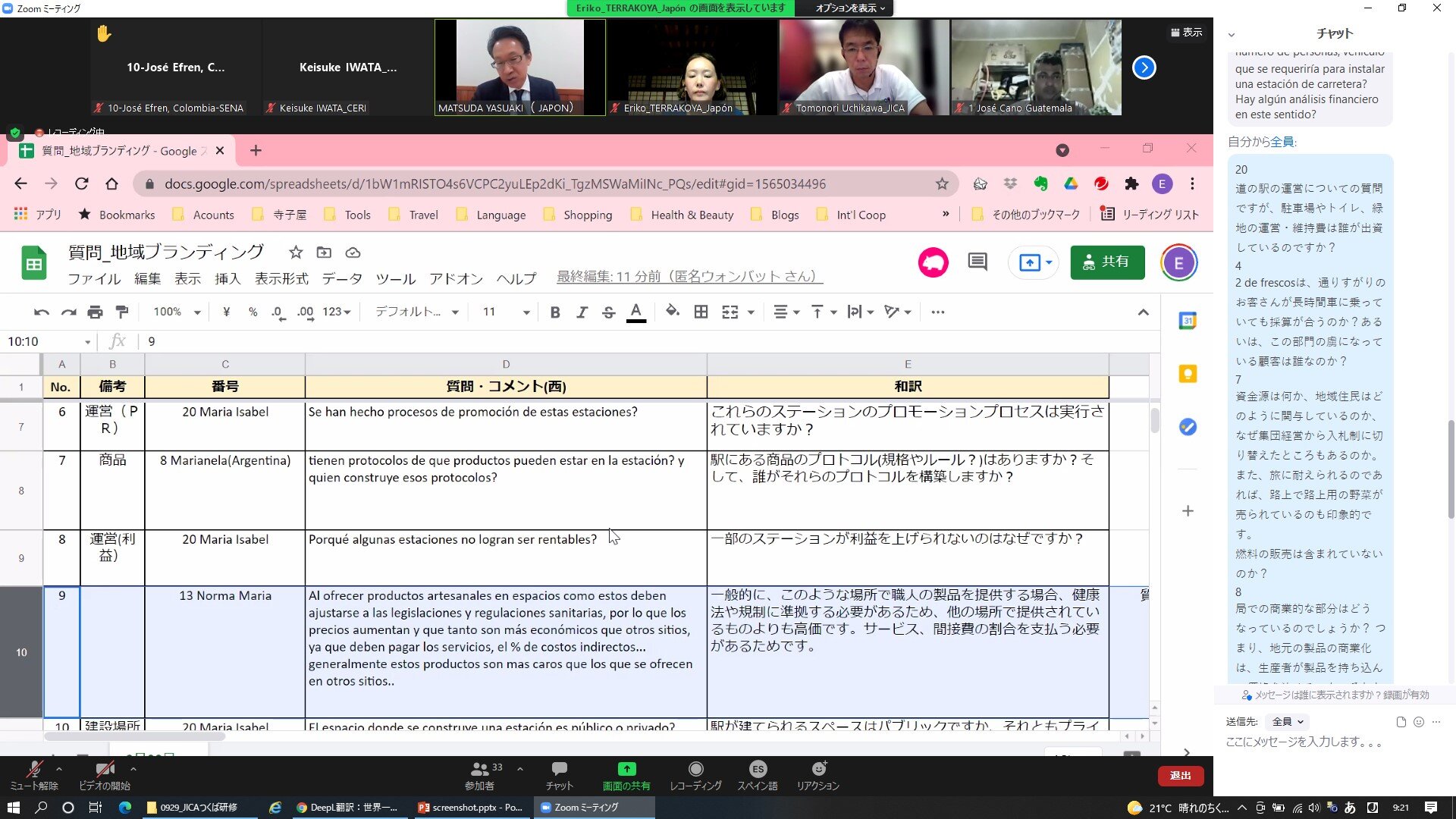
Task: Click the green 共有 share button
Action: tap(1107, 262)
